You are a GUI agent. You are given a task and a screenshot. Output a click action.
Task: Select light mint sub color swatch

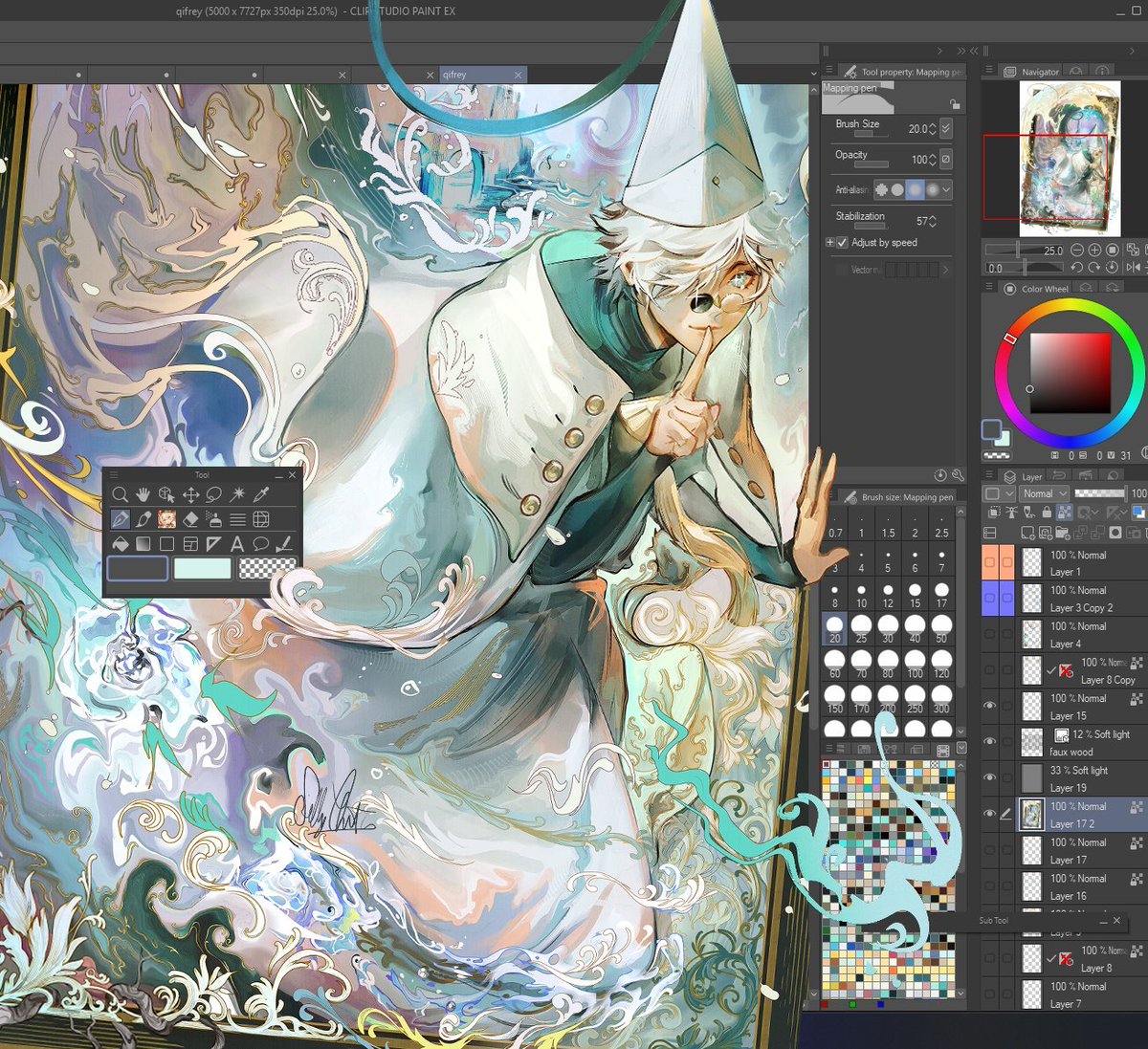coord(202,569)
